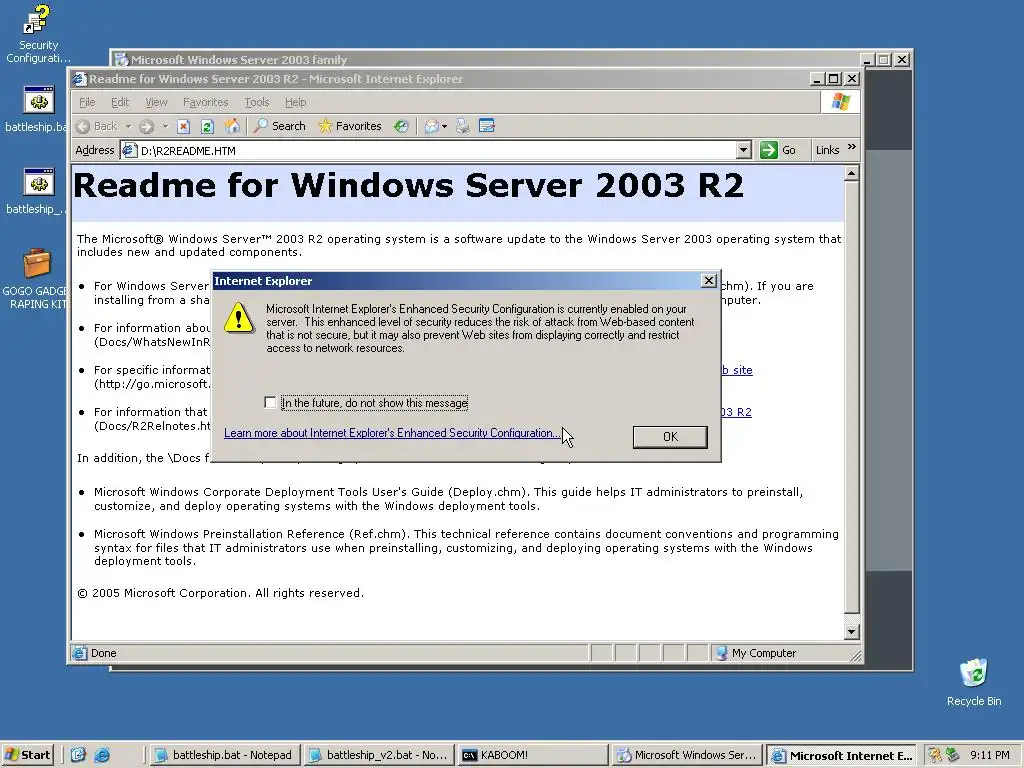Open the Mail button dropdown arrow

click(x=445, y=126)
